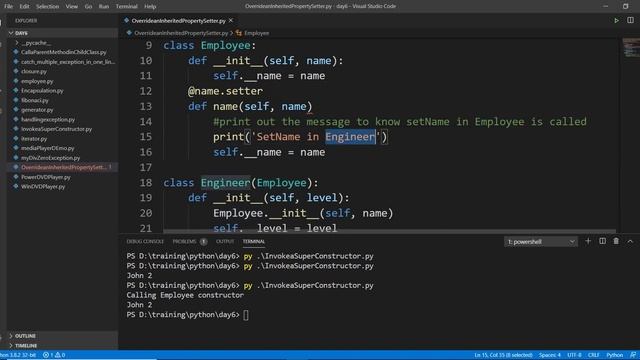Split the terminal panel
Image resolution: width=640 pixels, height=360 pixels.
click(602, 241)
